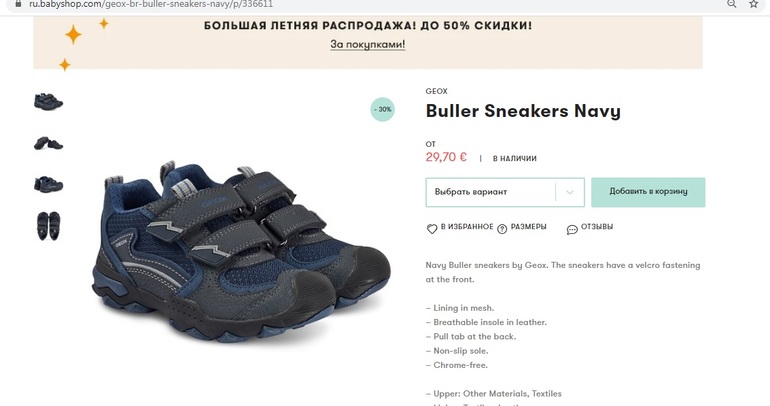This screenshot has height=406, width=770.
Task: Click the lock icon beside the URL
Action: tap(18, 3)
